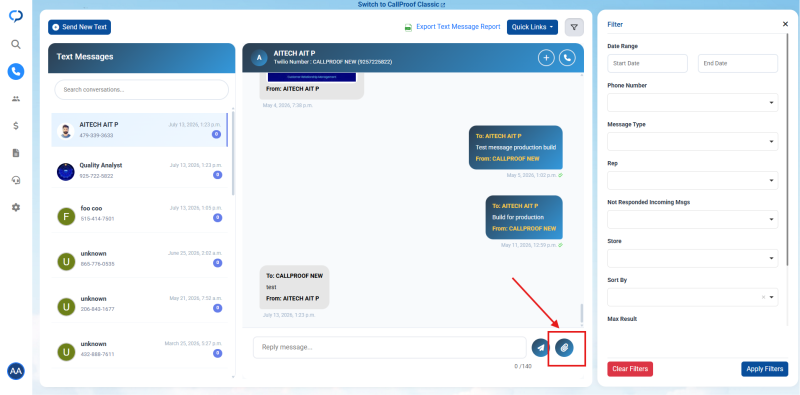Click the message thread scrollbar
Viewport: 800px width, 395px height.
point(581,313)
